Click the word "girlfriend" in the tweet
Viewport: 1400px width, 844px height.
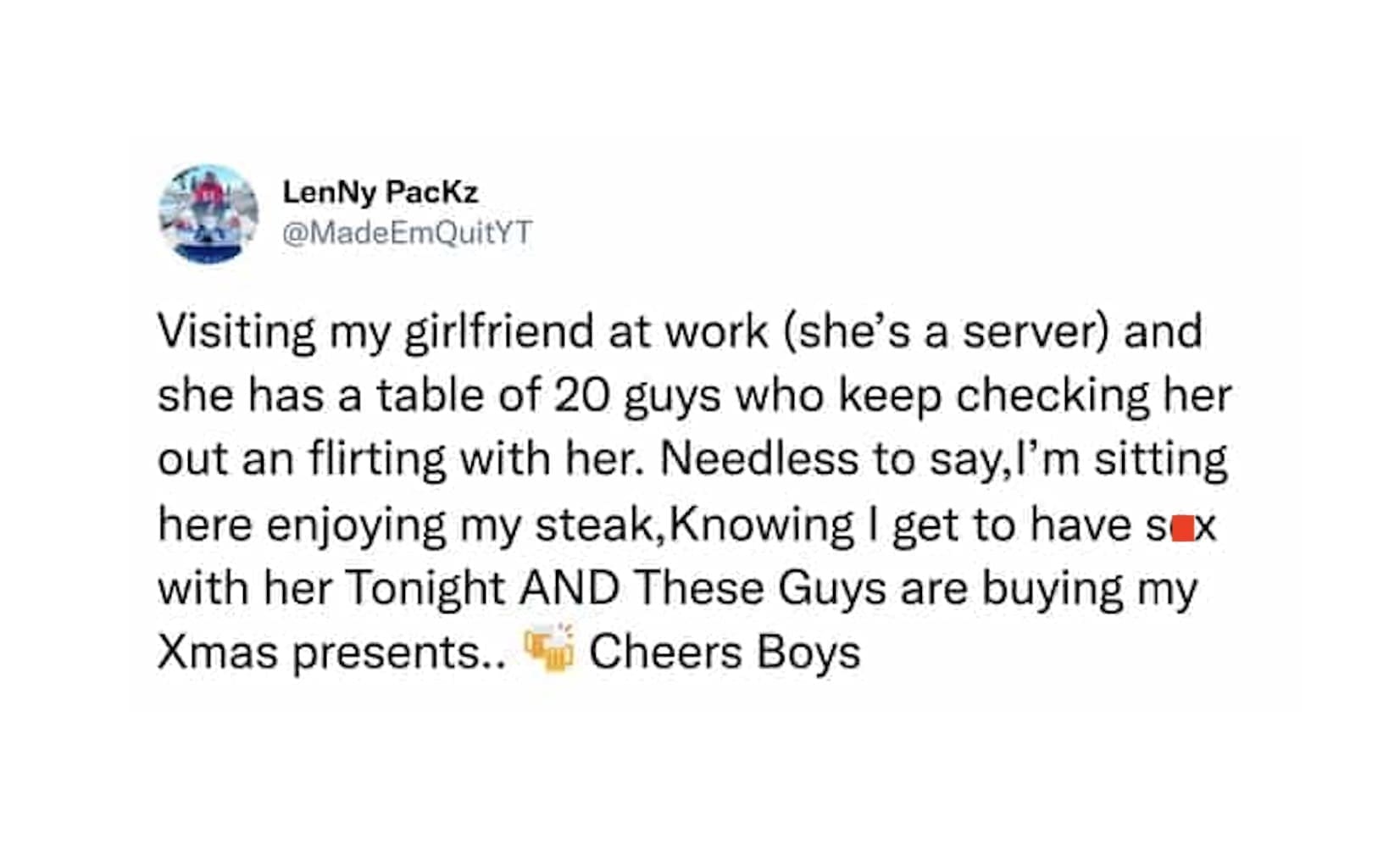click(497, 331)
